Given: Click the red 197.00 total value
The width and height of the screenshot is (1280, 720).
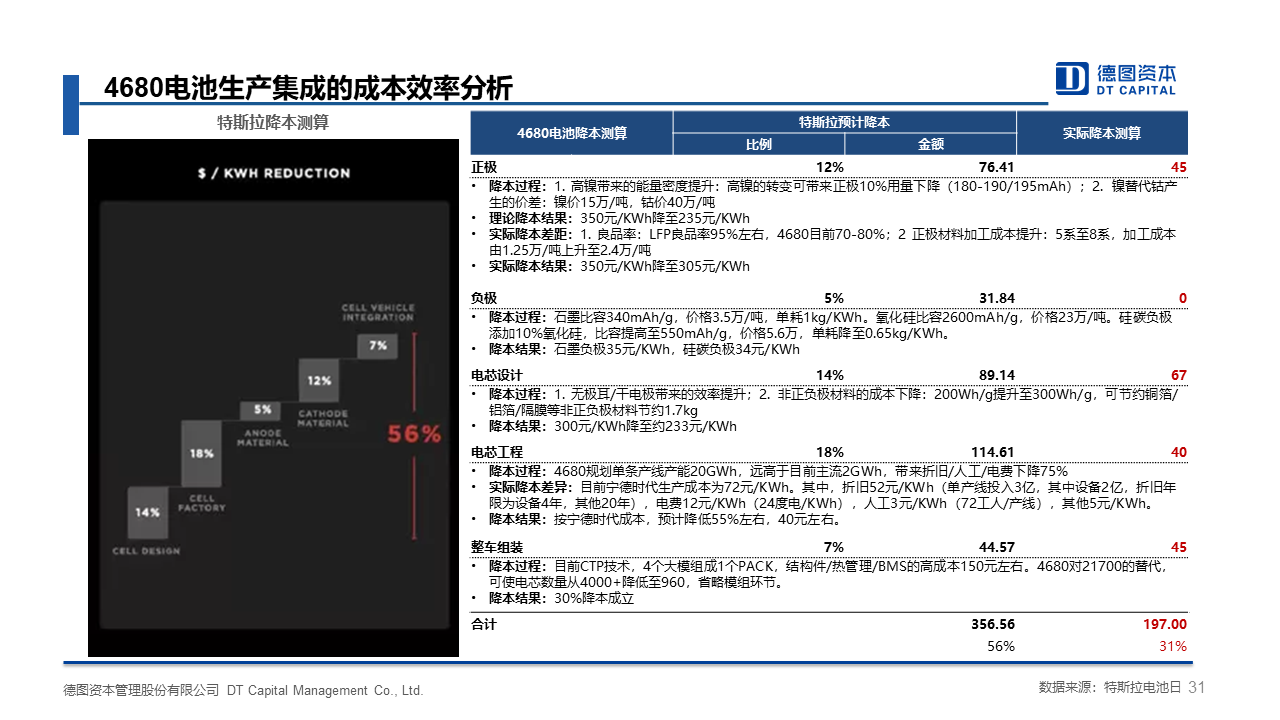Looking at the screenshot, I should coord(1165,624).
